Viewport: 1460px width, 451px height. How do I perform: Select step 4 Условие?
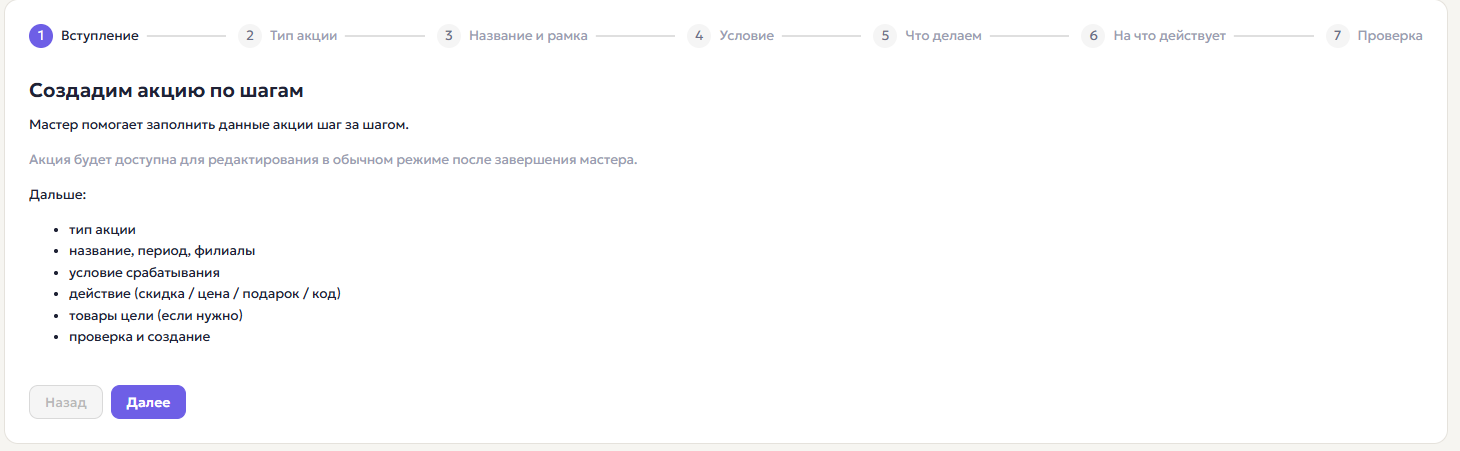[731, 36]
